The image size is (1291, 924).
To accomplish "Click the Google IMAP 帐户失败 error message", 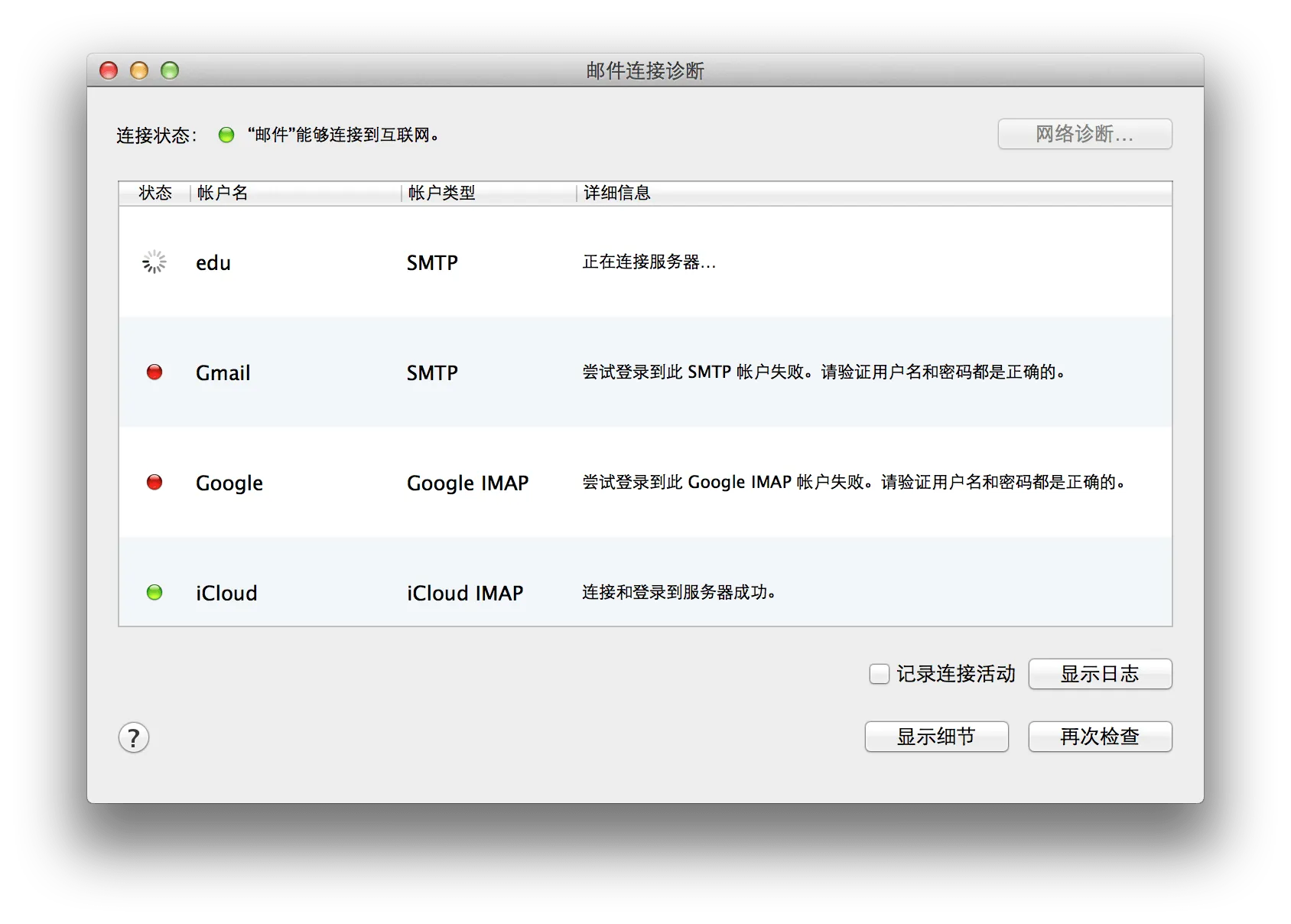I will point(854,483).
